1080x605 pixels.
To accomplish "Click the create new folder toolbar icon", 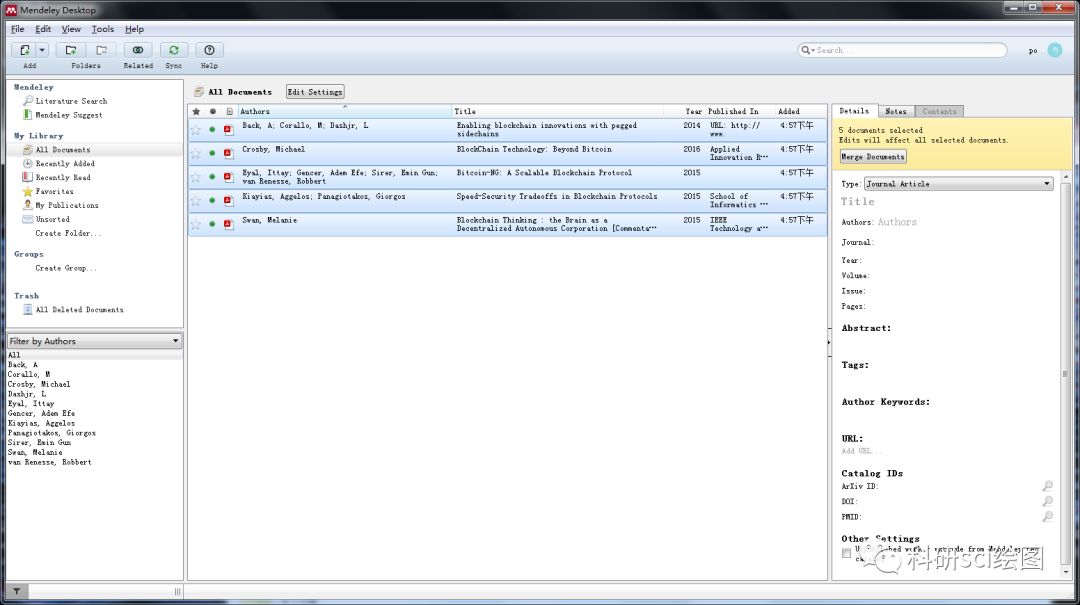I will 70,50.
